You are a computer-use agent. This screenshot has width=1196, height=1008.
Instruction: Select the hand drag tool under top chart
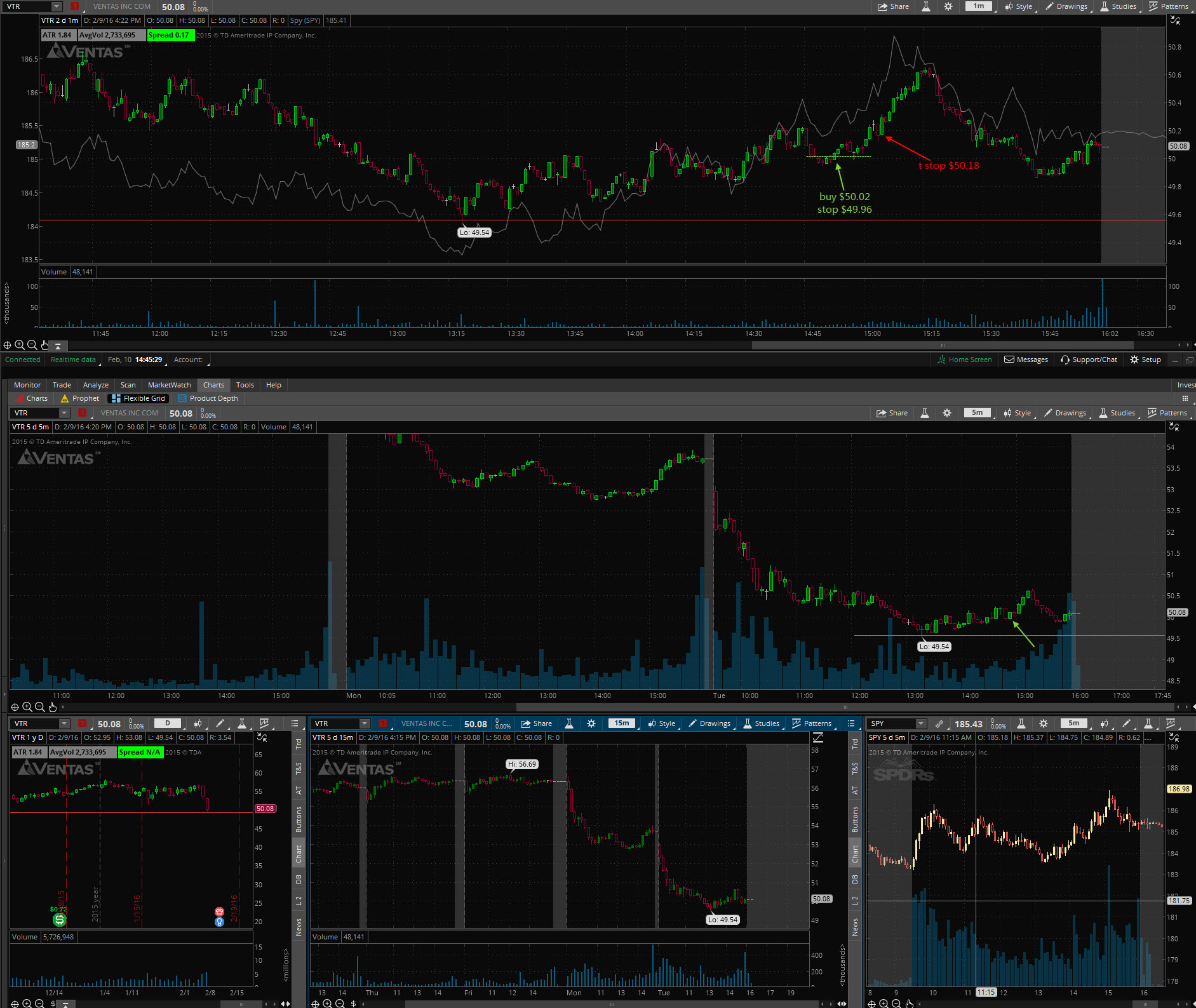pyautogui.click(x=44, y=346)
